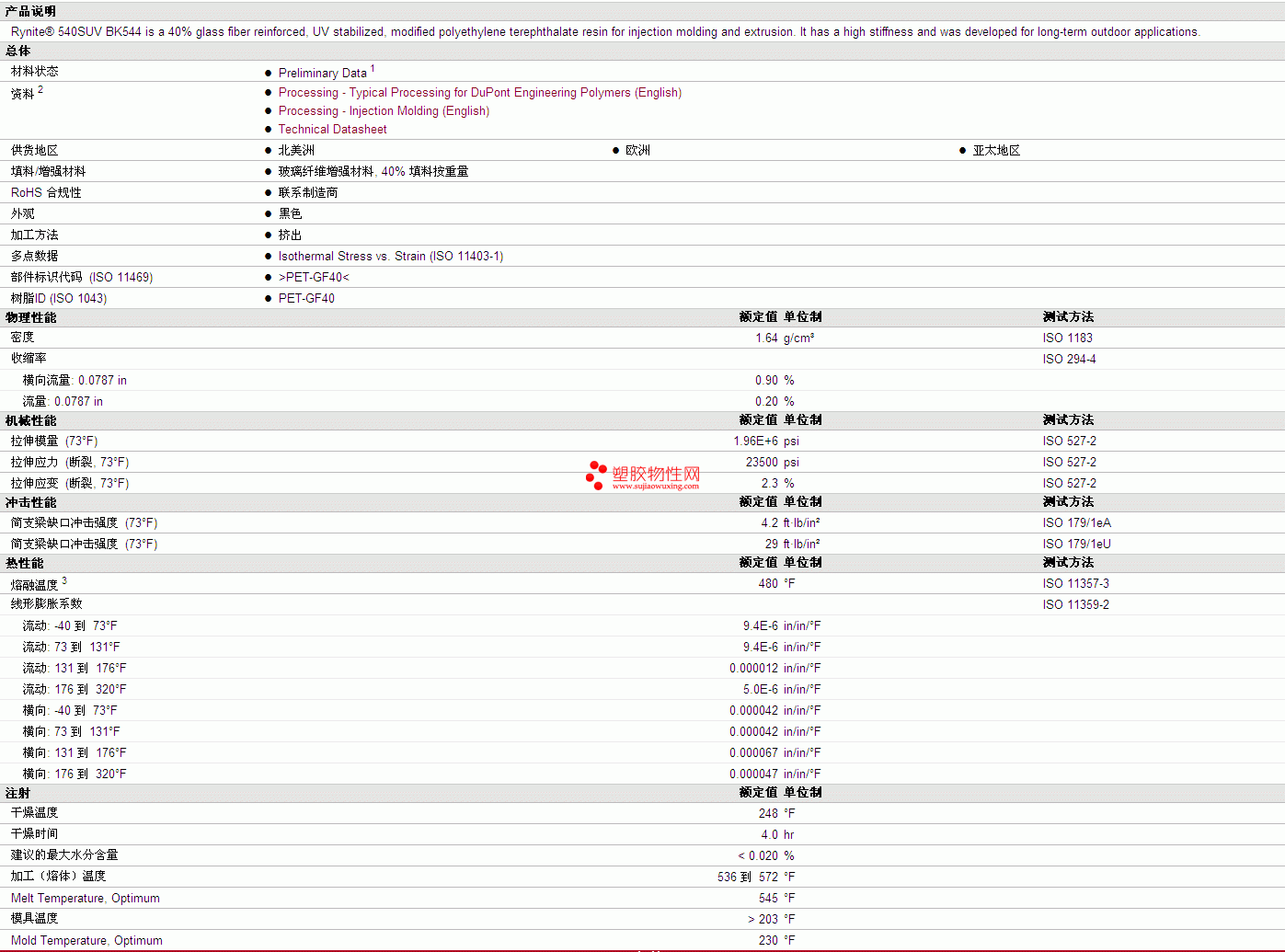Viewport: 1285px width, 952px height.
Task: Select the 0.000012 expansion coefficient value
Action: coord(753,669)
